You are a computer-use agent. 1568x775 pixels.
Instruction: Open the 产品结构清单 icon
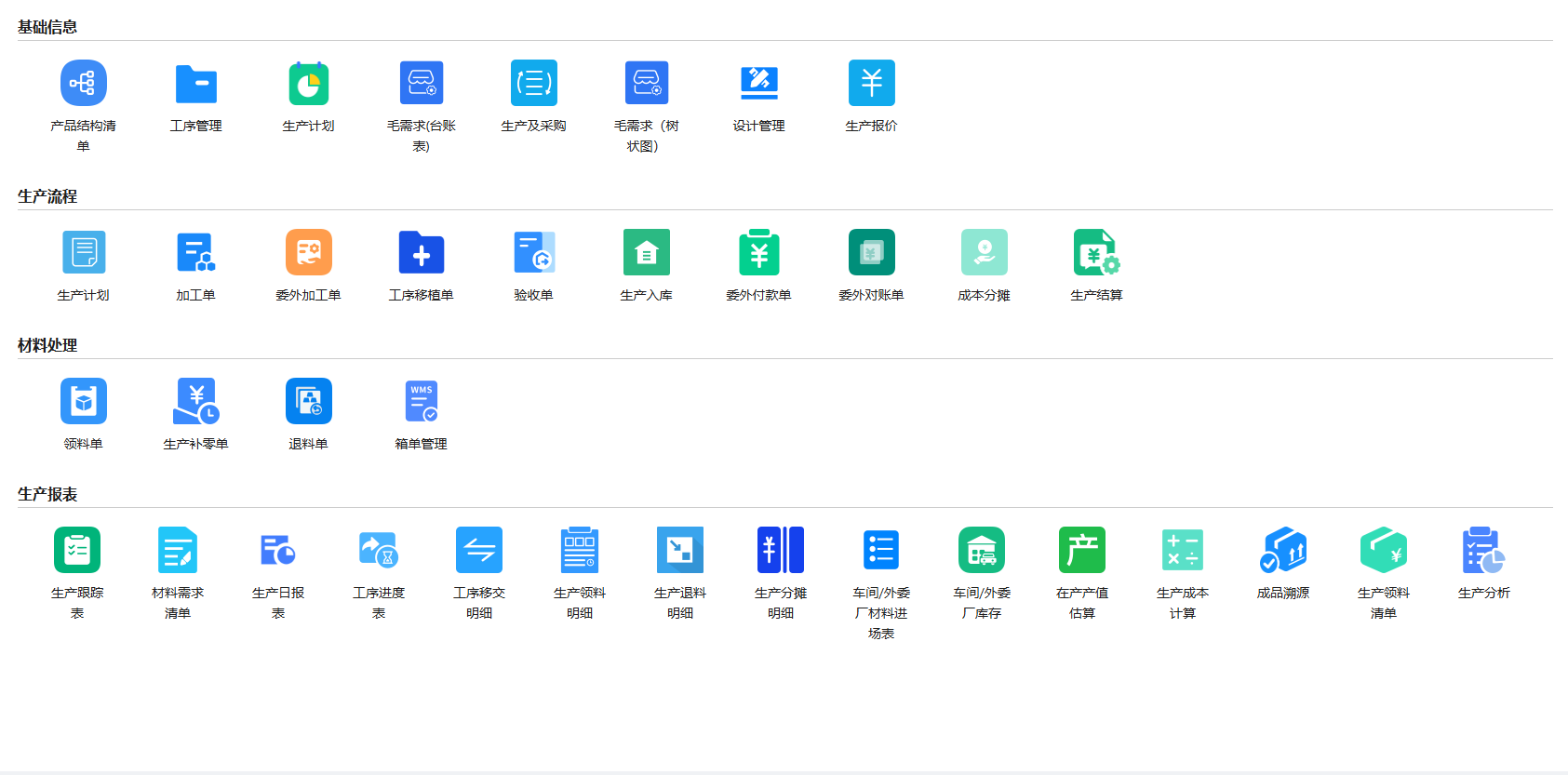click(x=84, y=84)
